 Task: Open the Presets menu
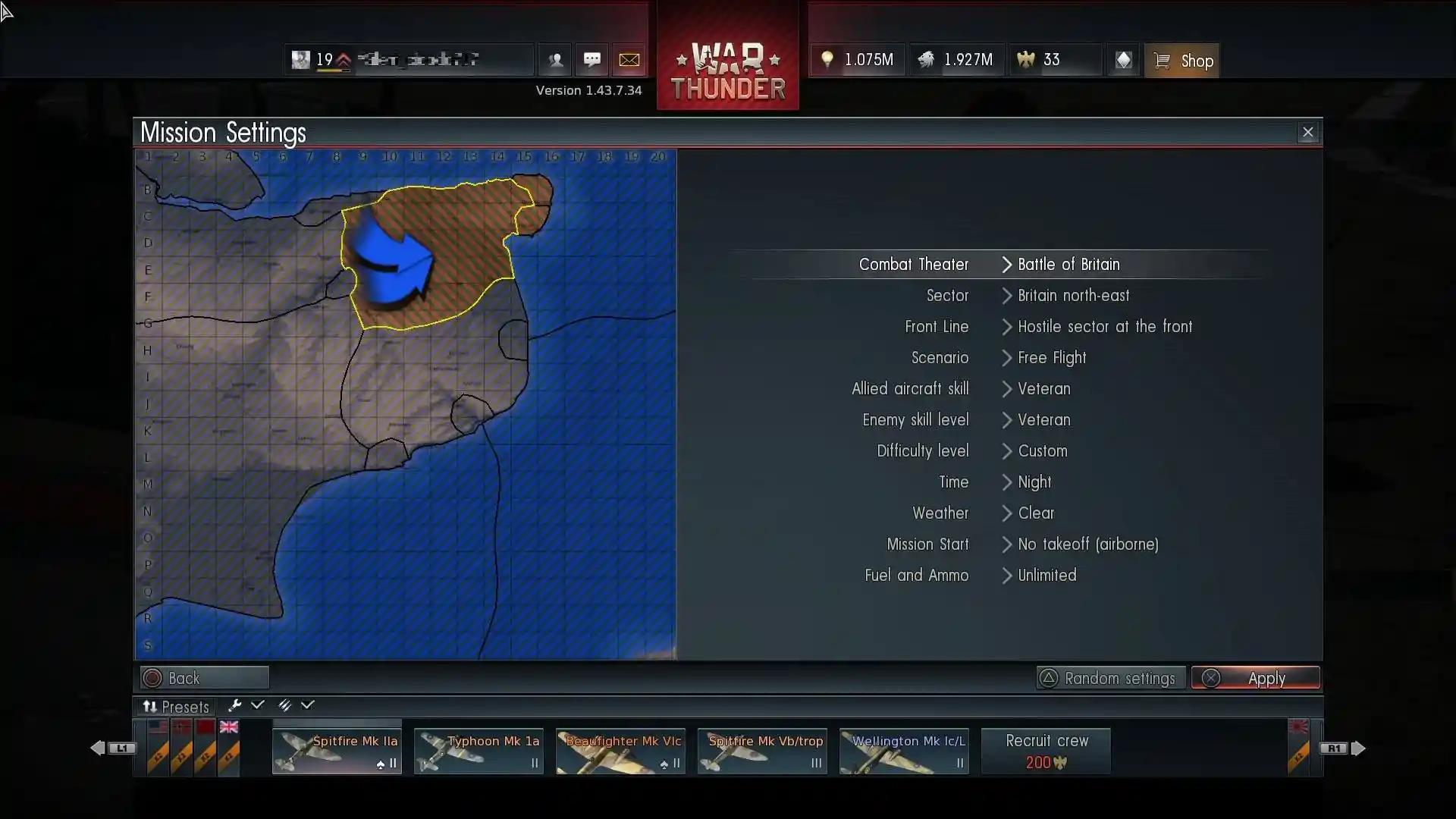click(176, 707)
